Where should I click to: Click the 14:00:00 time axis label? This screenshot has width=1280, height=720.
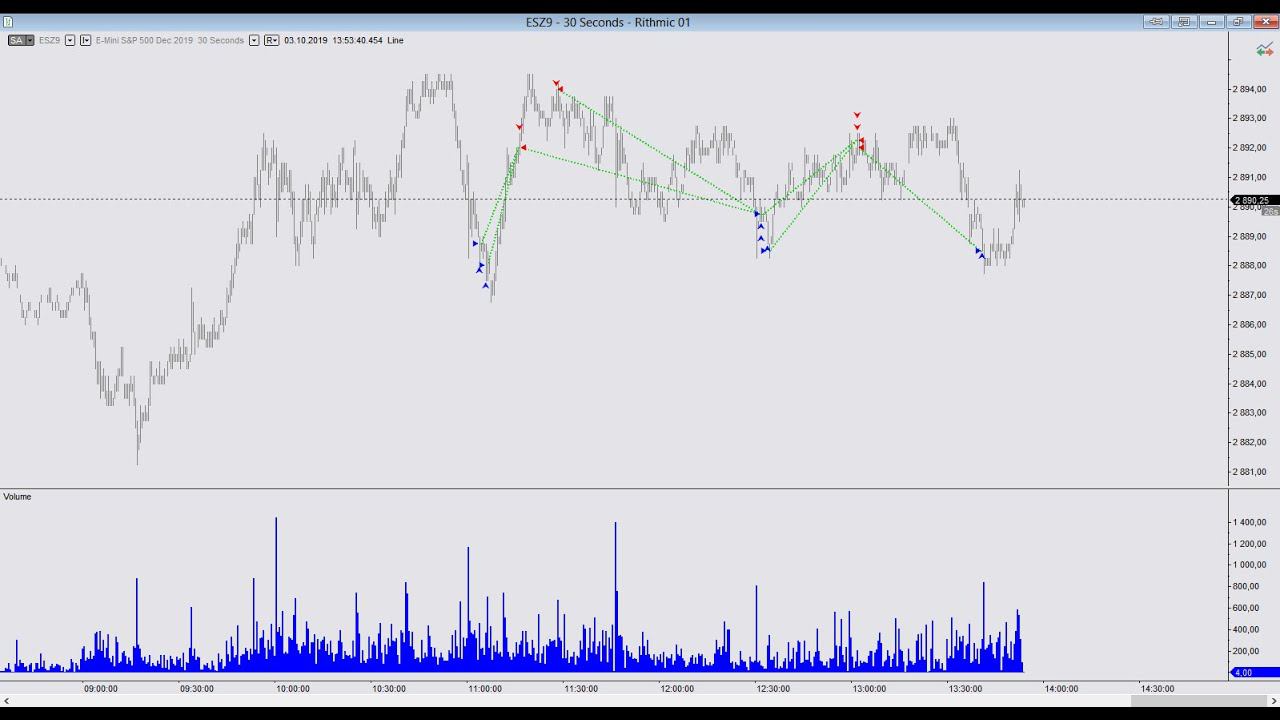click(1061, 688)
